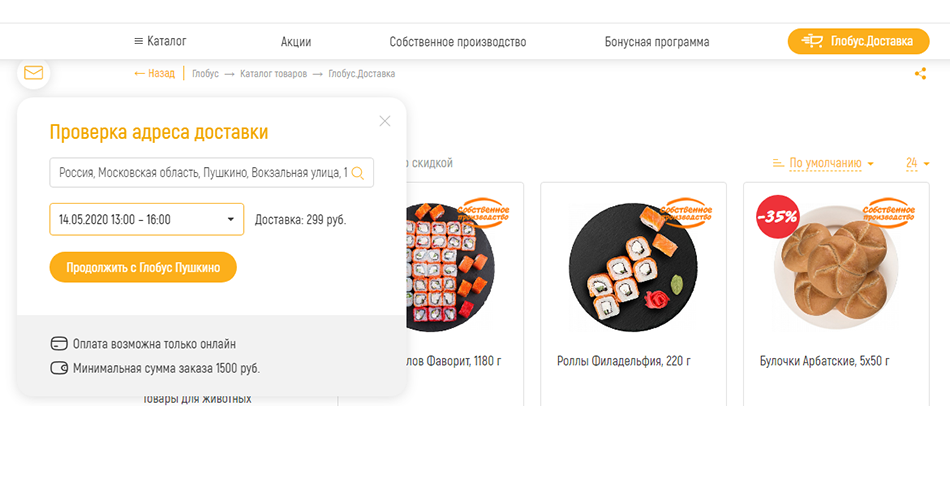Image resolution: width=950 pixels, height=477 pixels.
Task: Open the 24 items per page dropdown
Action: 917,163
